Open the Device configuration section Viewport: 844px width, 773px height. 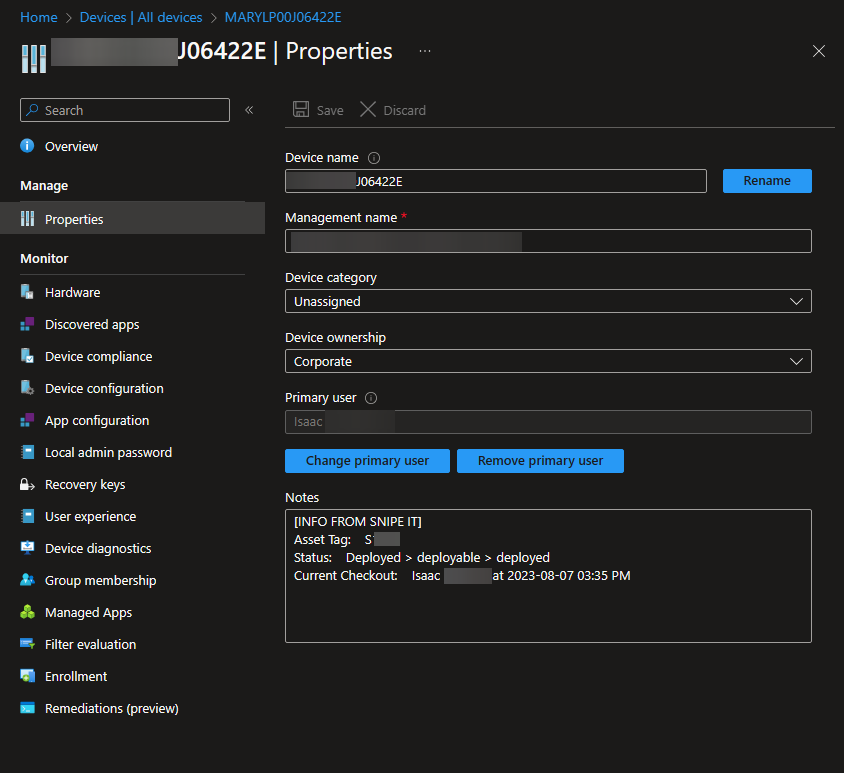(x=101, y=388)
